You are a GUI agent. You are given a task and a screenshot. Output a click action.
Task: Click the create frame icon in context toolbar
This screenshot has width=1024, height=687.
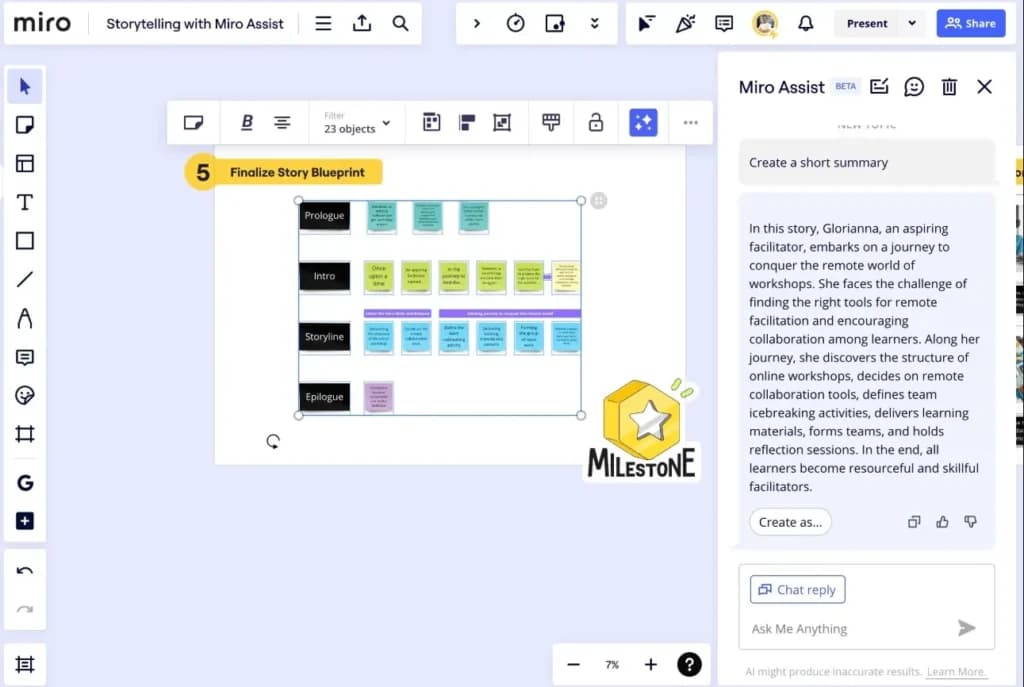tap(502, 122)
